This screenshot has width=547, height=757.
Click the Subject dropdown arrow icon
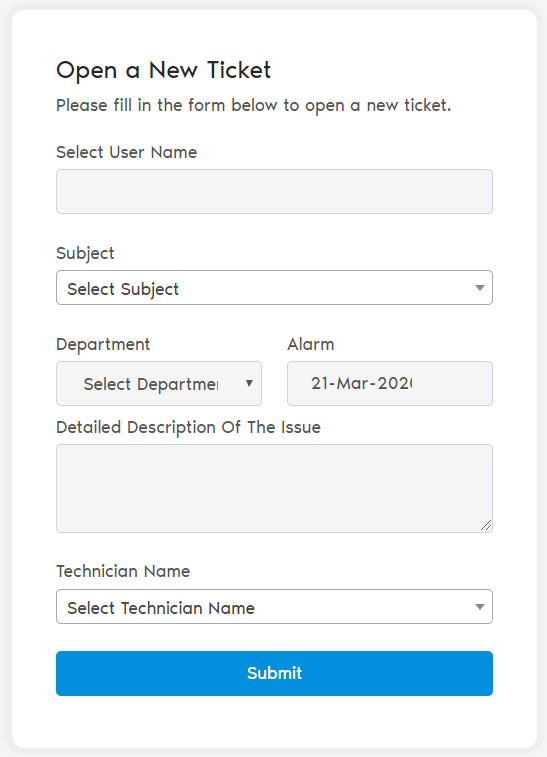click(479, 288)
